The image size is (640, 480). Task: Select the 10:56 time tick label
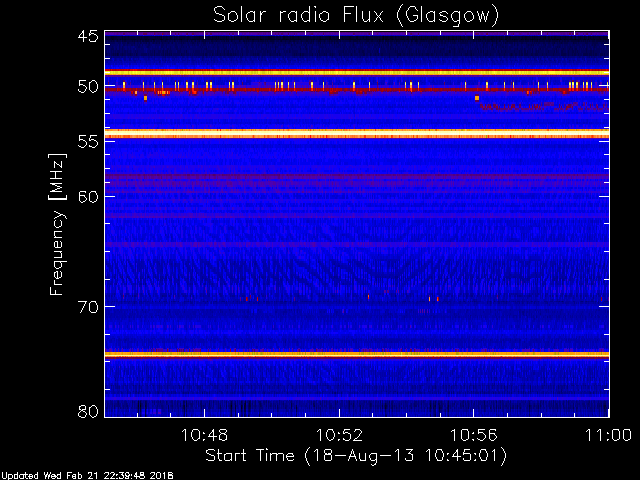[x=473, y=435]
